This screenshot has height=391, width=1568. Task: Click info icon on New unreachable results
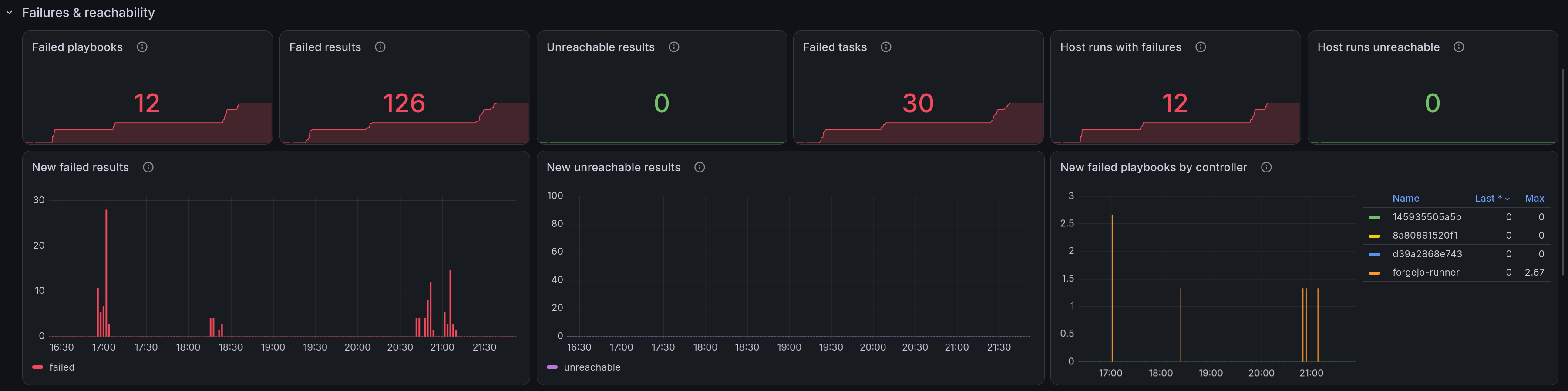pyautogui.click(x=700, y=167)
